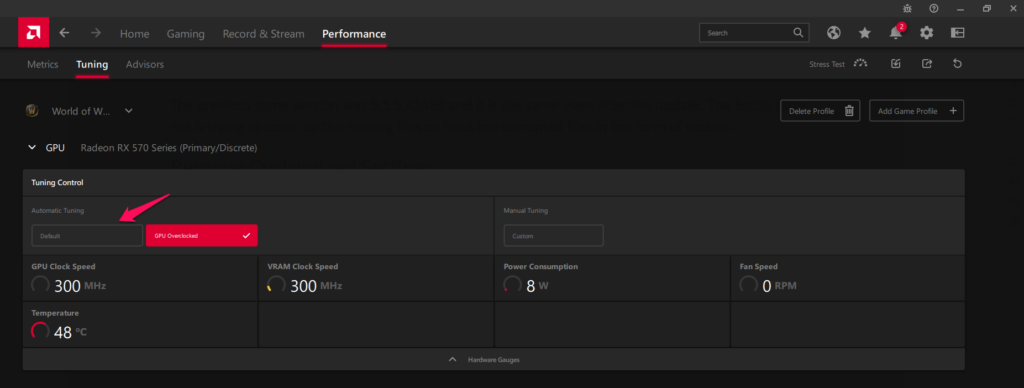Open the notifications bell
This screenshot has height=388, width=1024.
[x=896, y=33]
